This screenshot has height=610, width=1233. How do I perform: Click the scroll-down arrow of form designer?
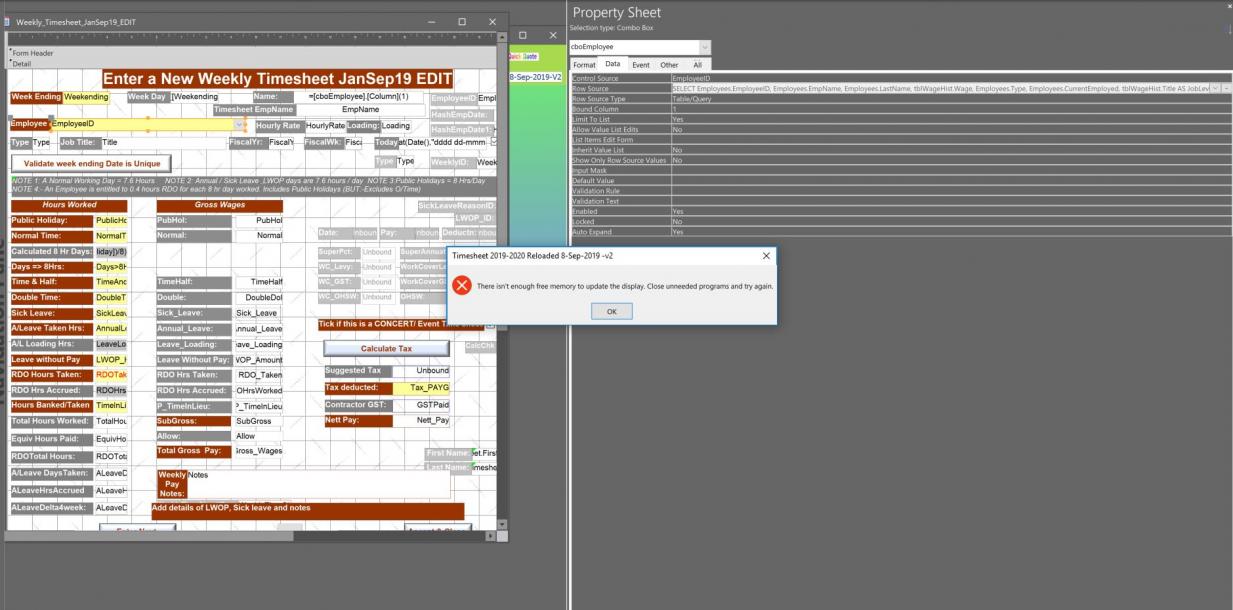(502, 525)
